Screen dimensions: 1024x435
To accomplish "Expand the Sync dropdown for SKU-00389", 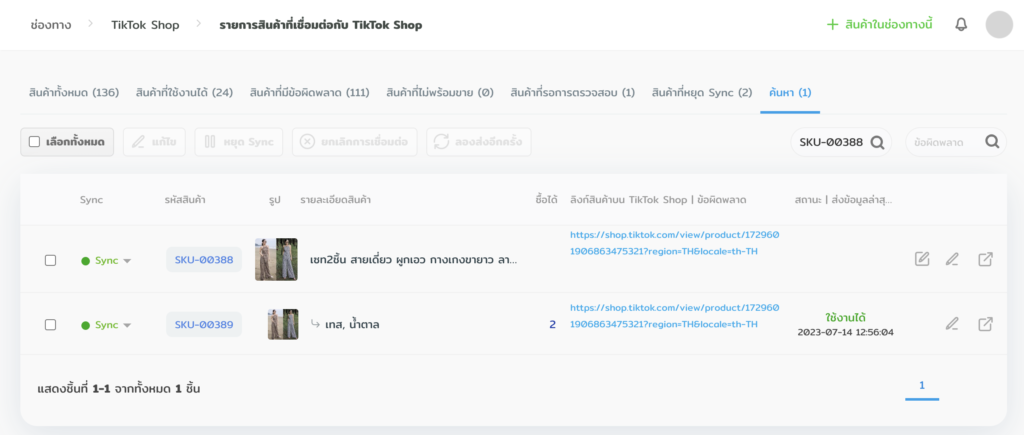I will point(126,325).
